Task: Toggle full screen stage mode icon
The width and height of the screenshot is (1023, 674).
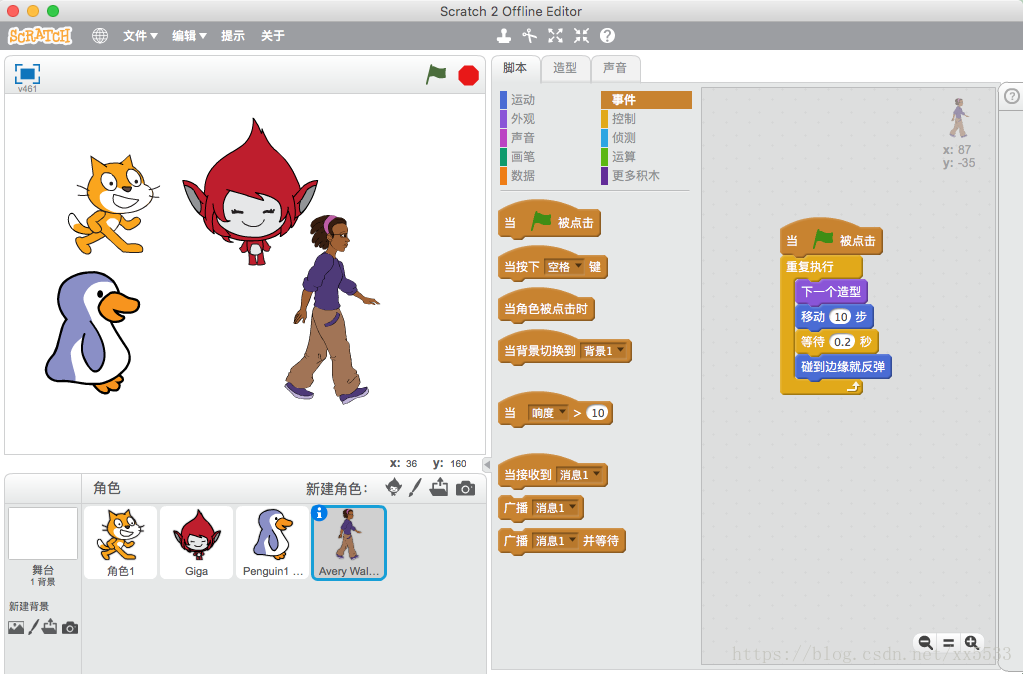Action: click(27, 74)
